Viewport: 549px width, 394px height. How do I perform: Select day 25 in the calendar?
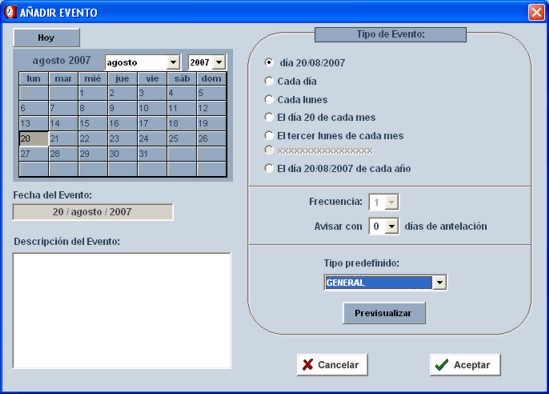(181, 139)
